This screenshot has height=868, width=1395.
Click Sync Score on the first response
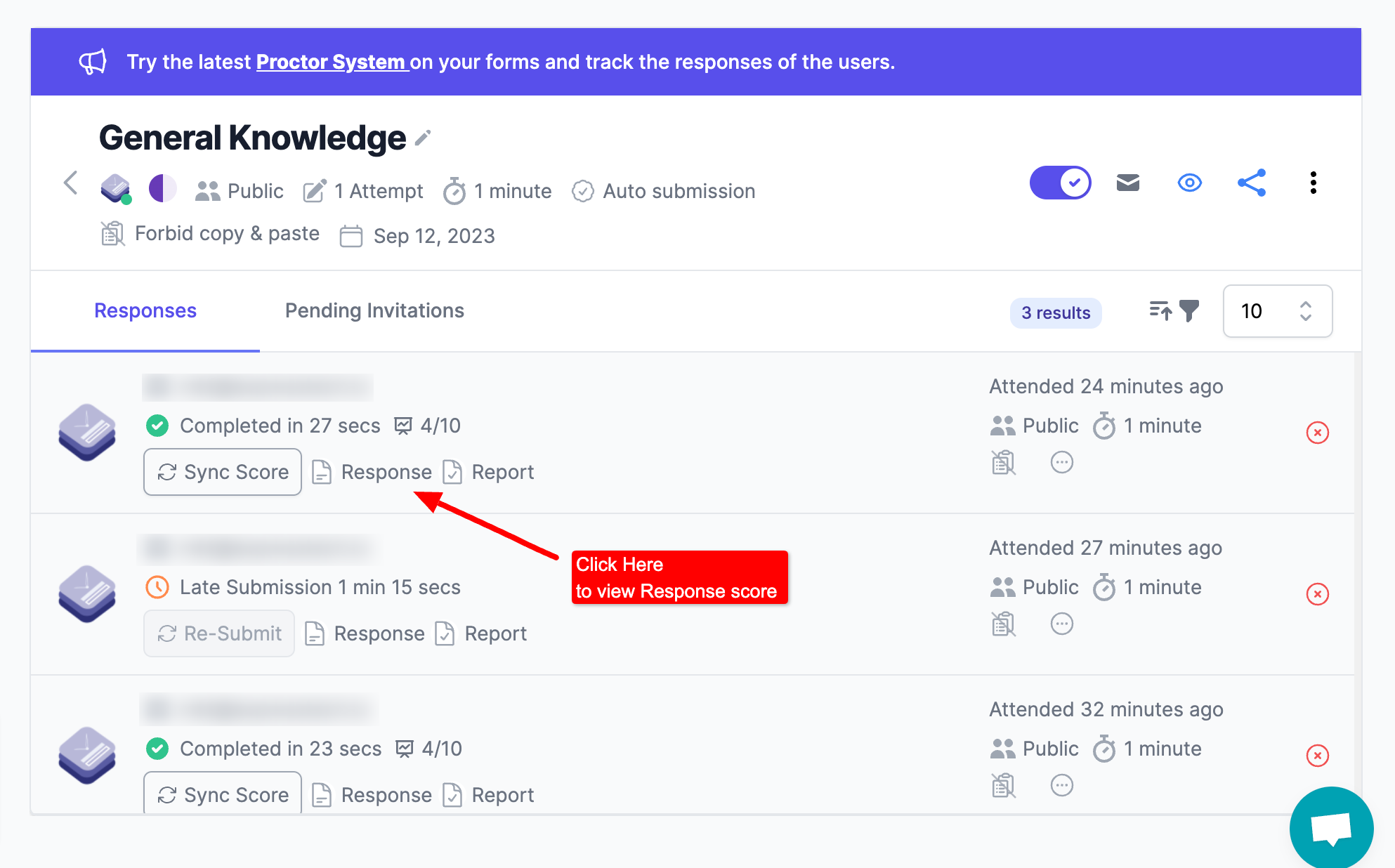222,472
